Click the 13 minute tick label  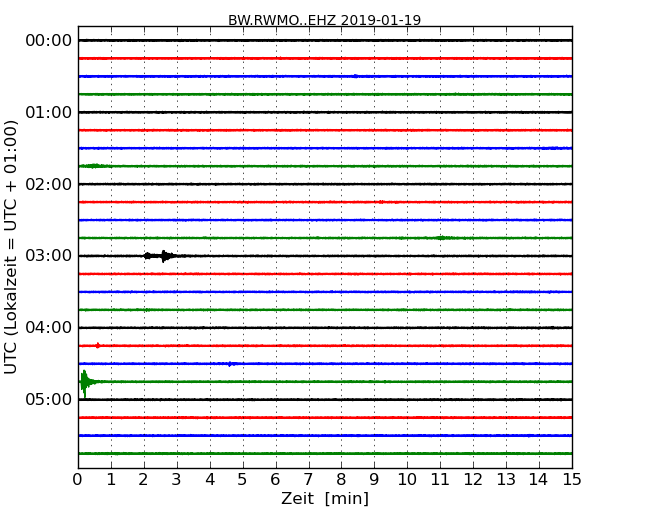(506, 479)
